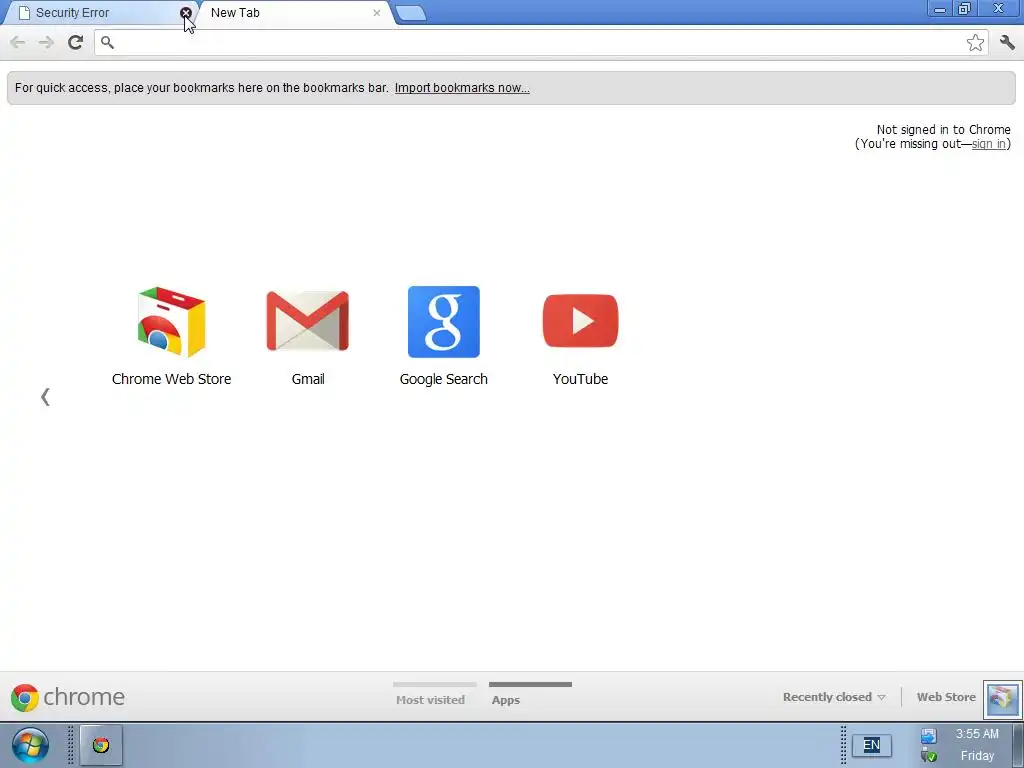Close the New Tab tab

pos(376,13)
